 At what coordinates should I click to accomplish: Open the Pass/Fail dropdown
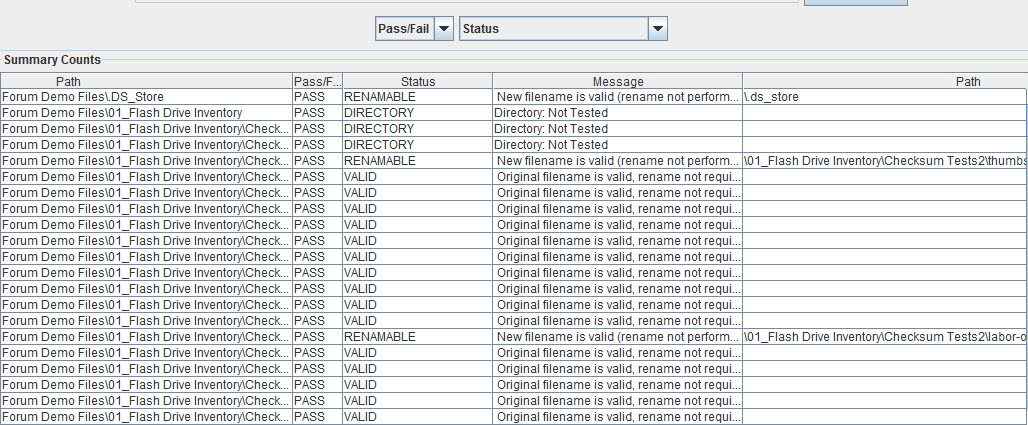coord(414,29)
